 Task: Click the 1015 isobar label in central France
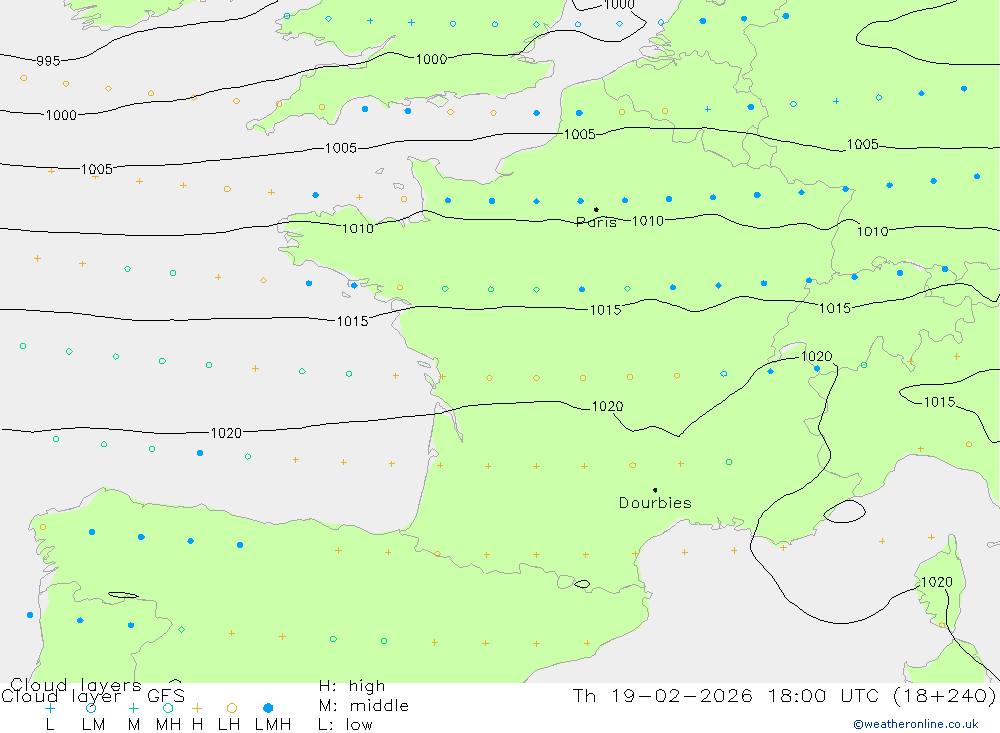click(605, 310)
